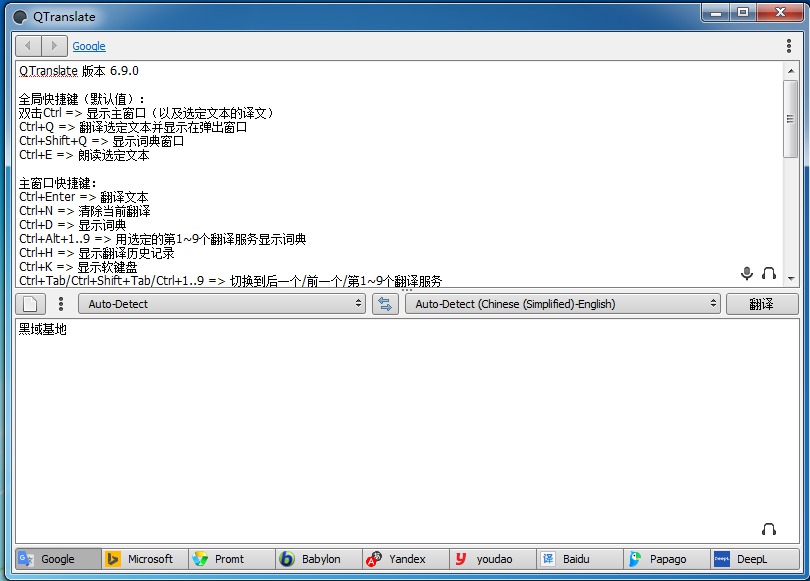Click the 'Ctrl+Alt+1..9' shortcut line

pos(163,239)
